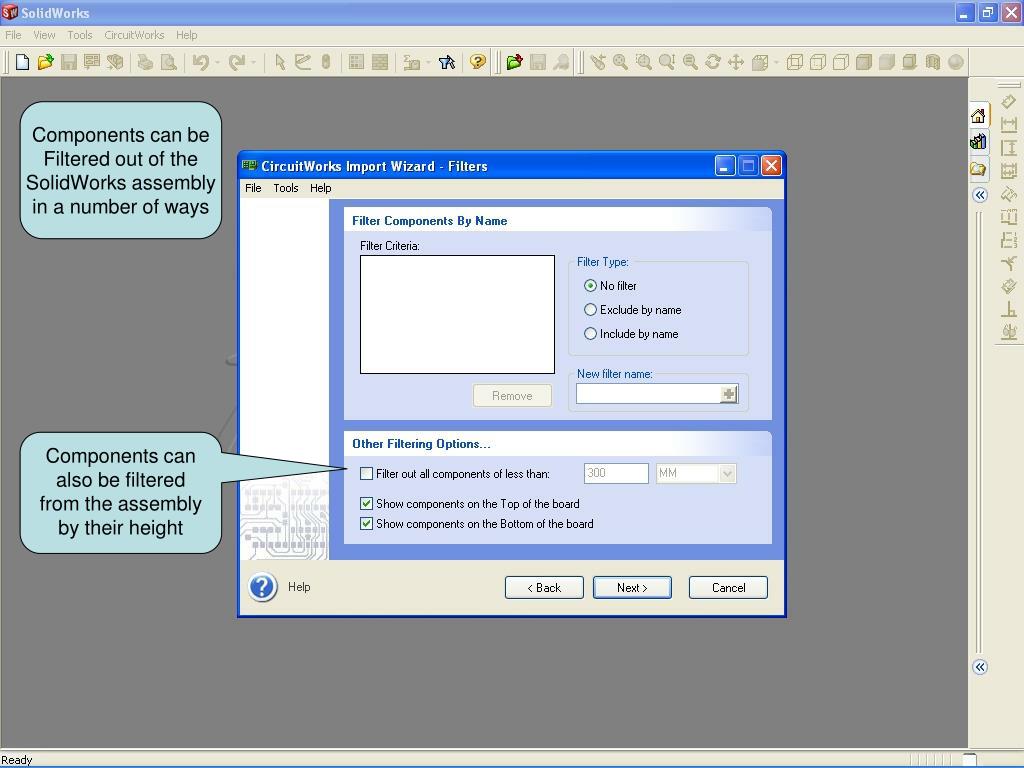Click the height value field showing 300
The width and height of the screenshot is (1024, 768).
616,473
